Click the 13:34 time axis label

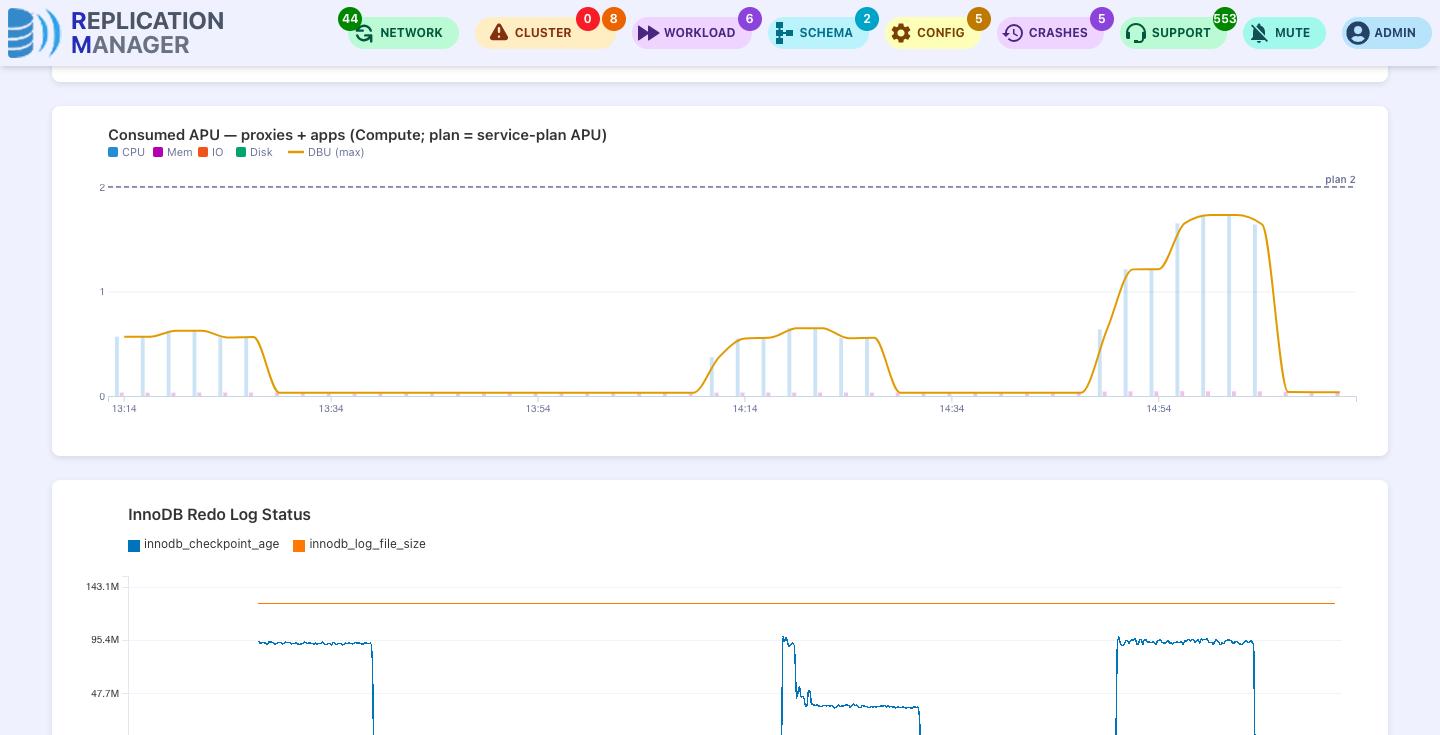(331, 409)
